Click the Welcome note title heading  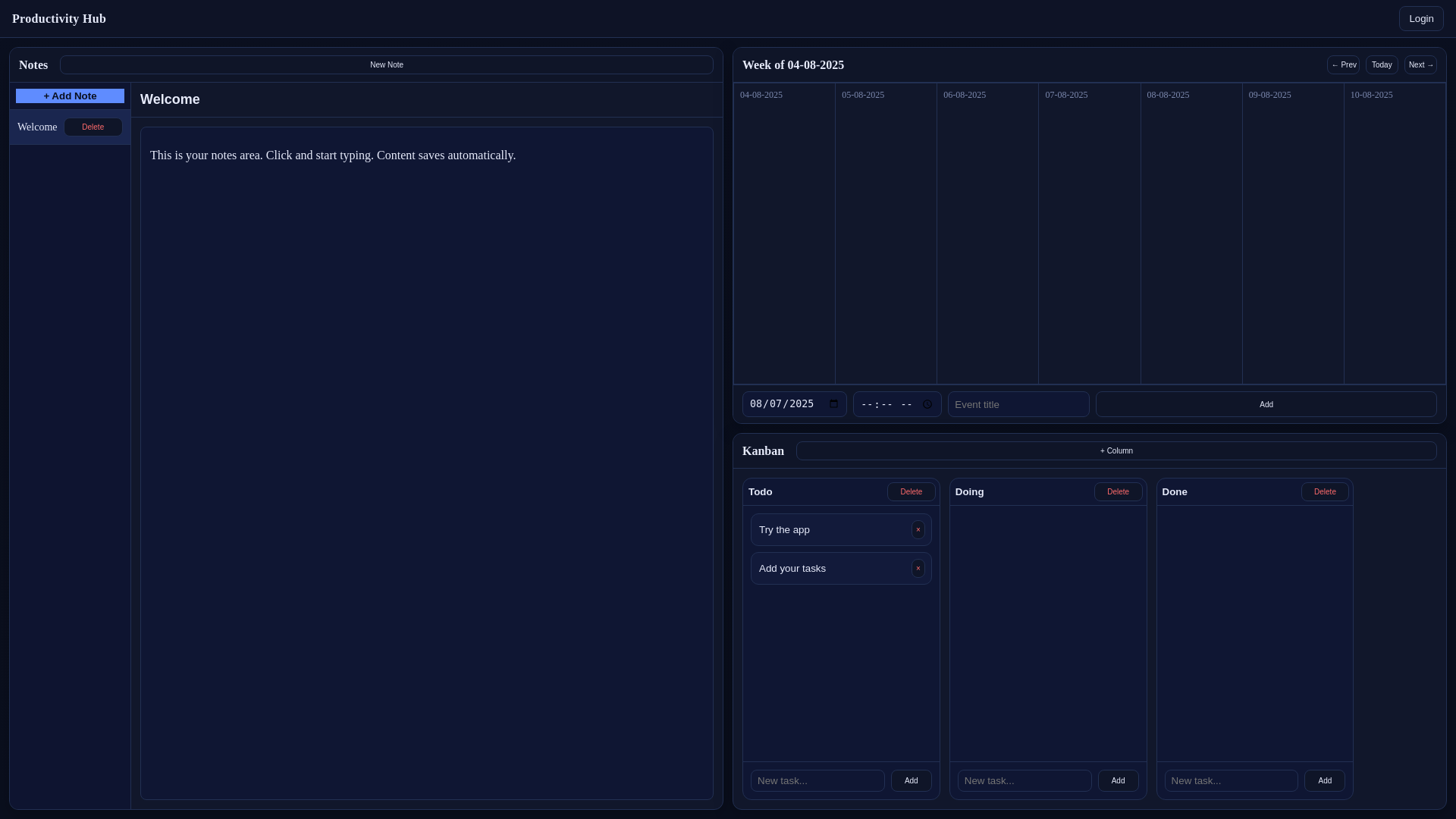tap(170, 99)
